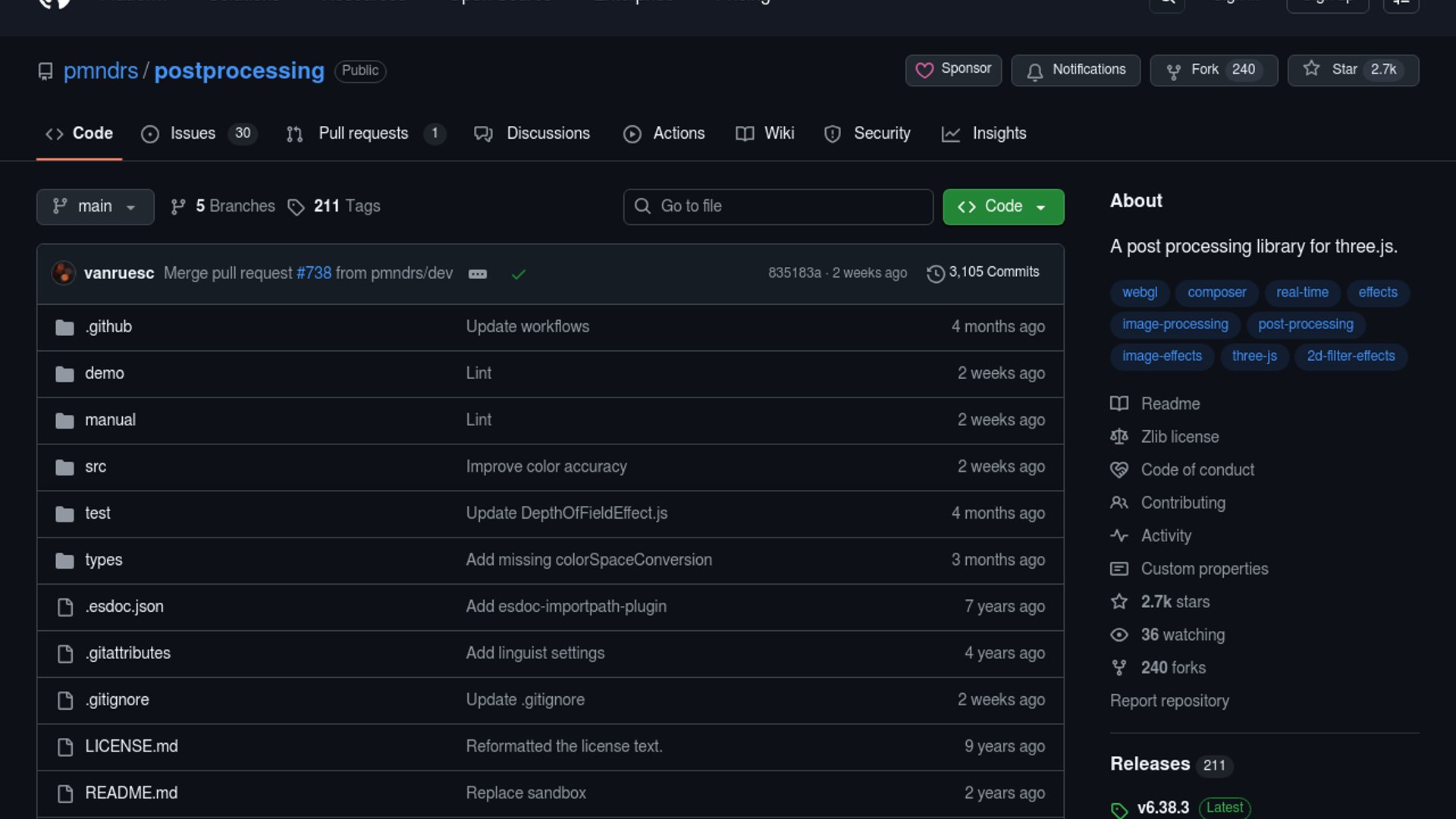Click the green check commit status icon
The height and width of the screenshot is (819, 1456).
pos(519,274)
